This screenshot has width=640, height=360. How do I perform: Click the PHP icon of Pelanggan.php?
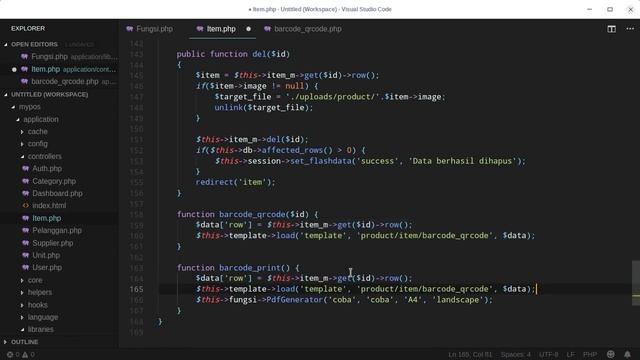[x=26, y=231]
